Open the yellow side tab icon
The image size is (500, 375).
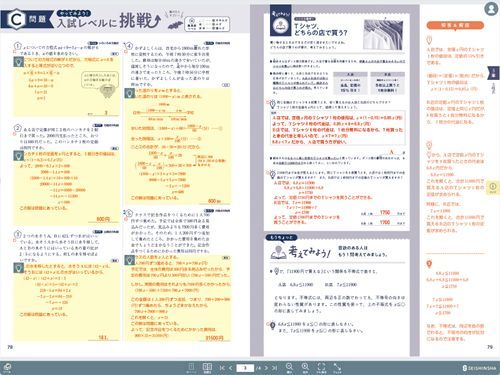pyautogui.click(x=493, y=187)
